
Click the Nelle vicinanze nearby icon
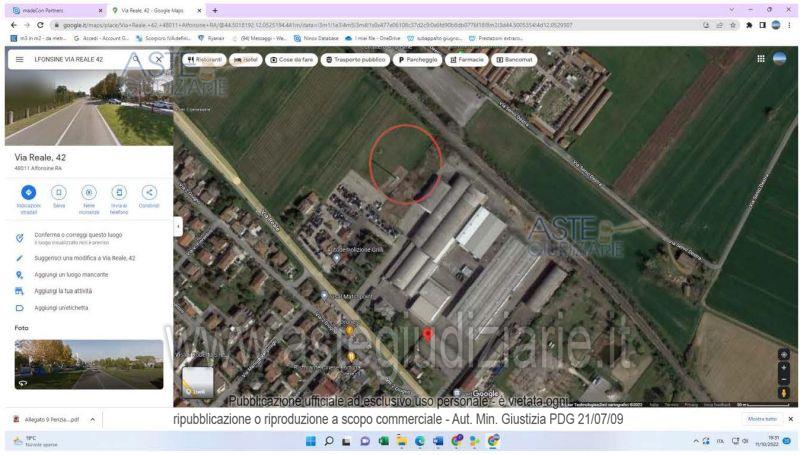[89, 192]
